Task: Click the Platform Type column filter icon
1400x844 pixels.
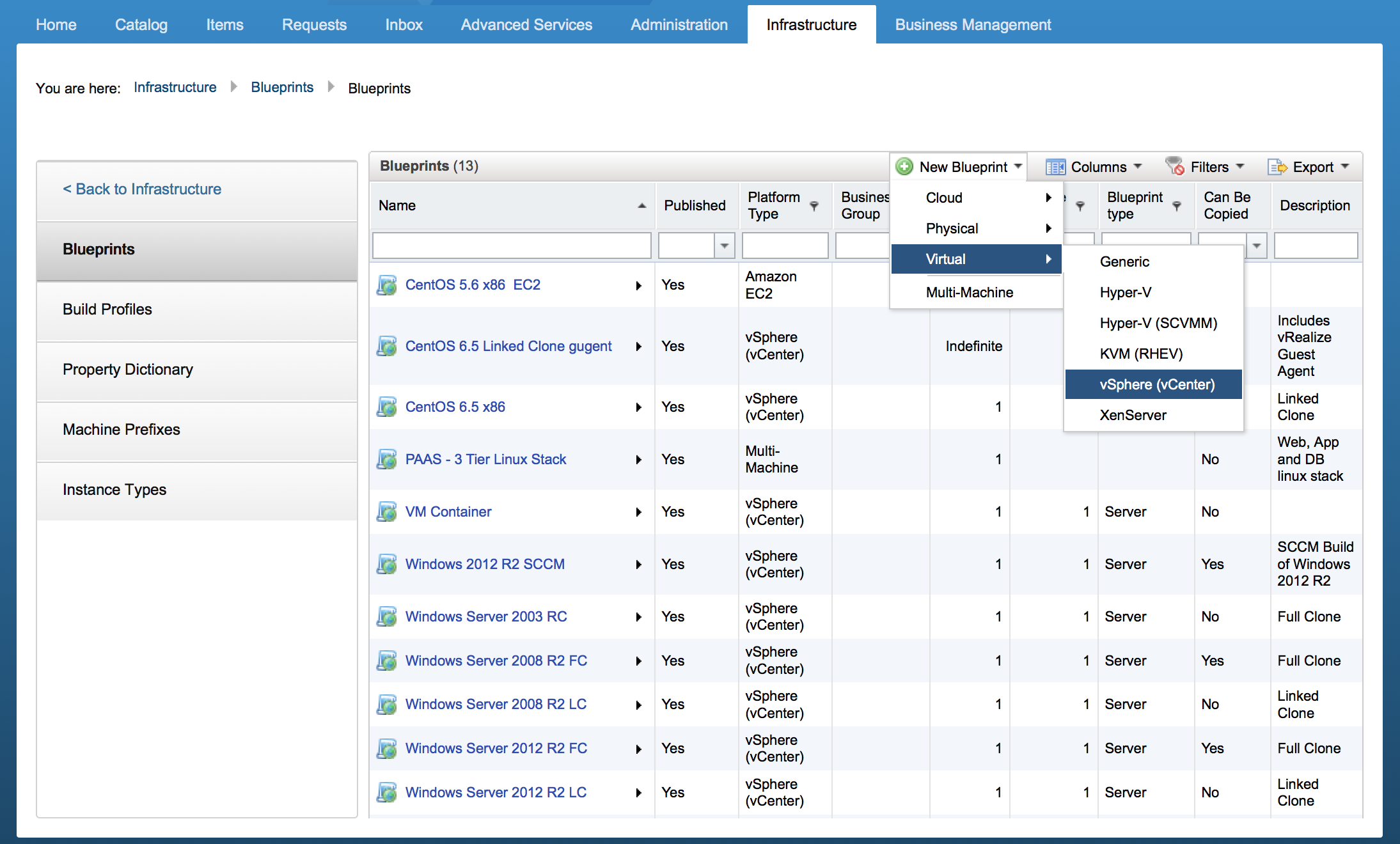Action: click(814, 206)
